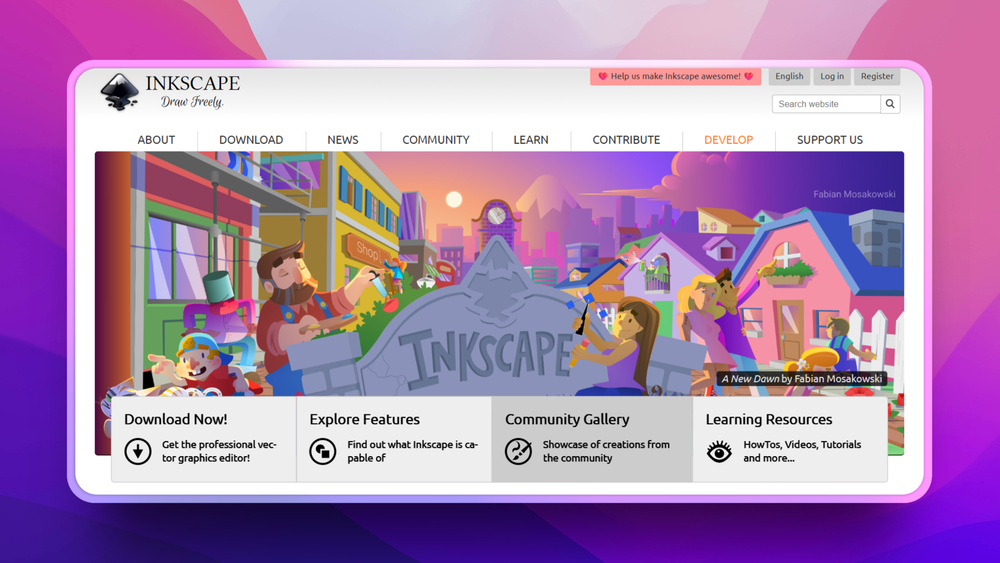Go to the NEWS section
Screen dimensions: 1000x563
pyautogui.click(x=343, y=140)
